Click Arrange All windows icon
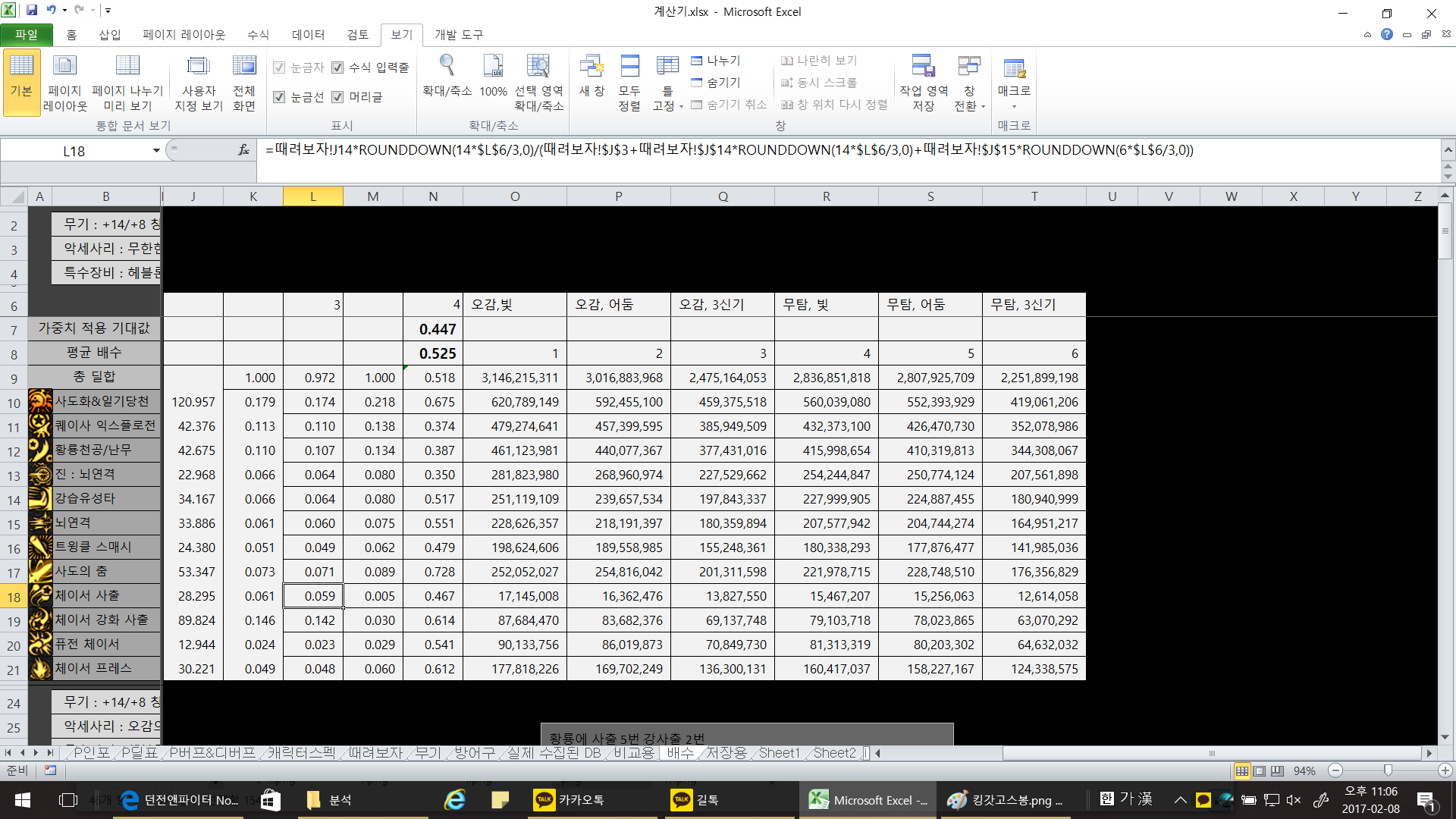 click(x=629, y=67)
